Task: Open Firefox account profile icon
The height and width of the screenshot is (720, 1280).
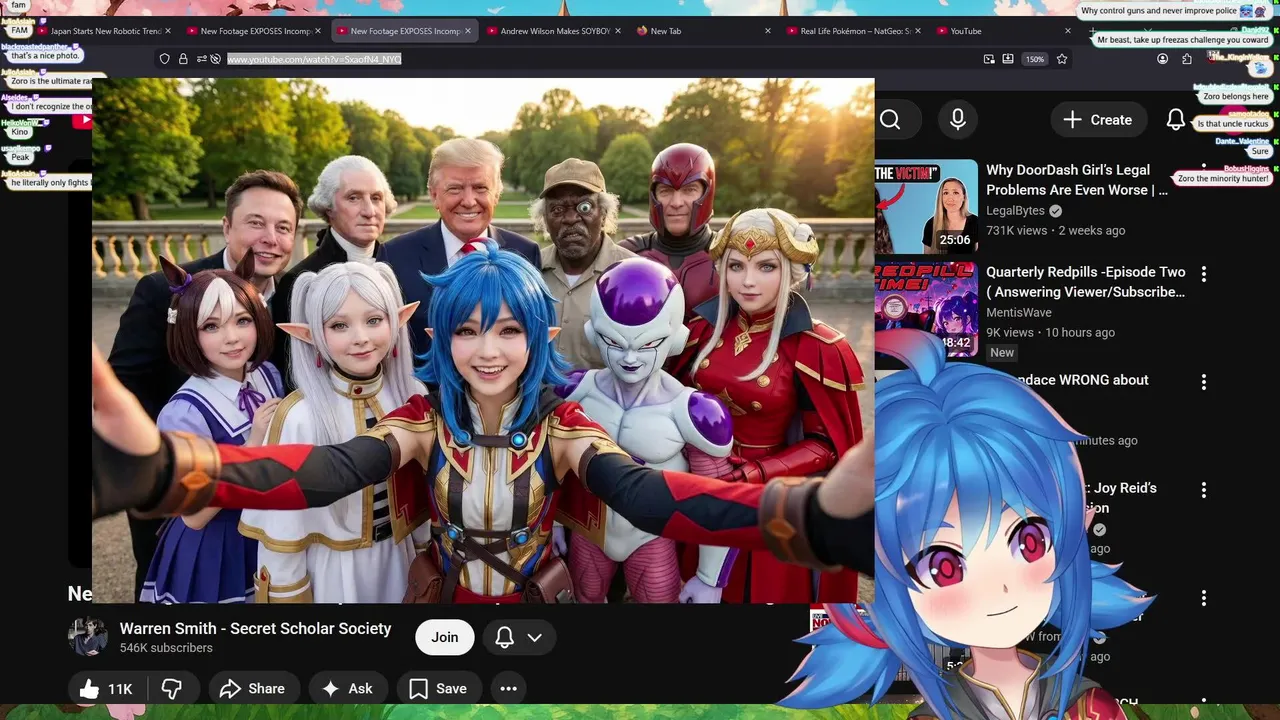Action: (x=1162, y=59)
